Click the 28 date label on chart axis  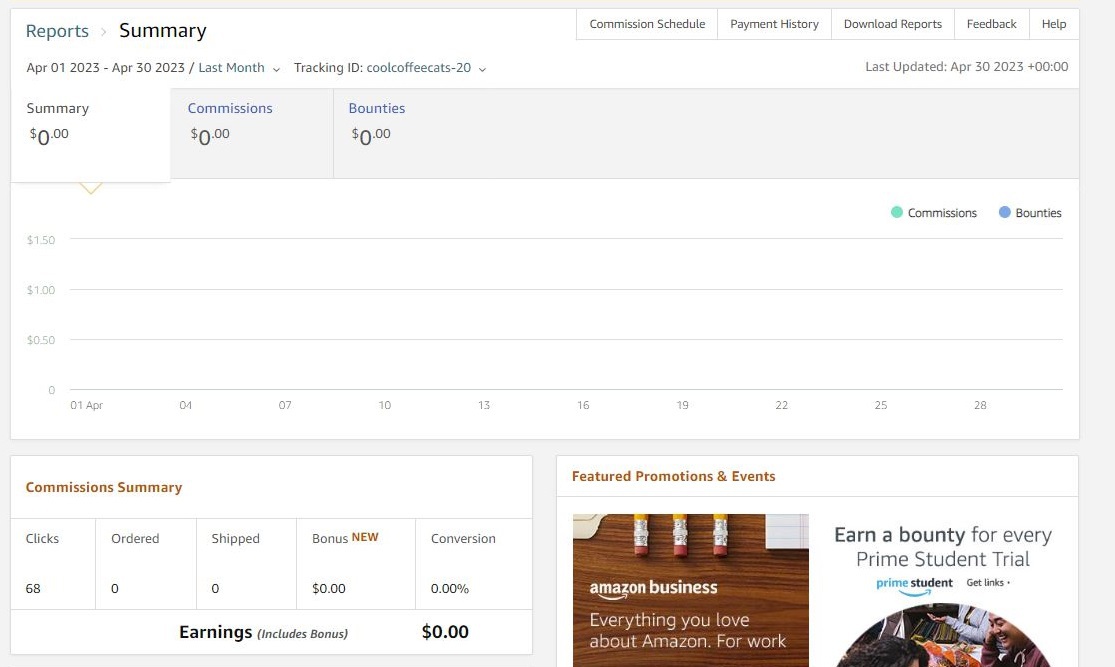point(980,405)
